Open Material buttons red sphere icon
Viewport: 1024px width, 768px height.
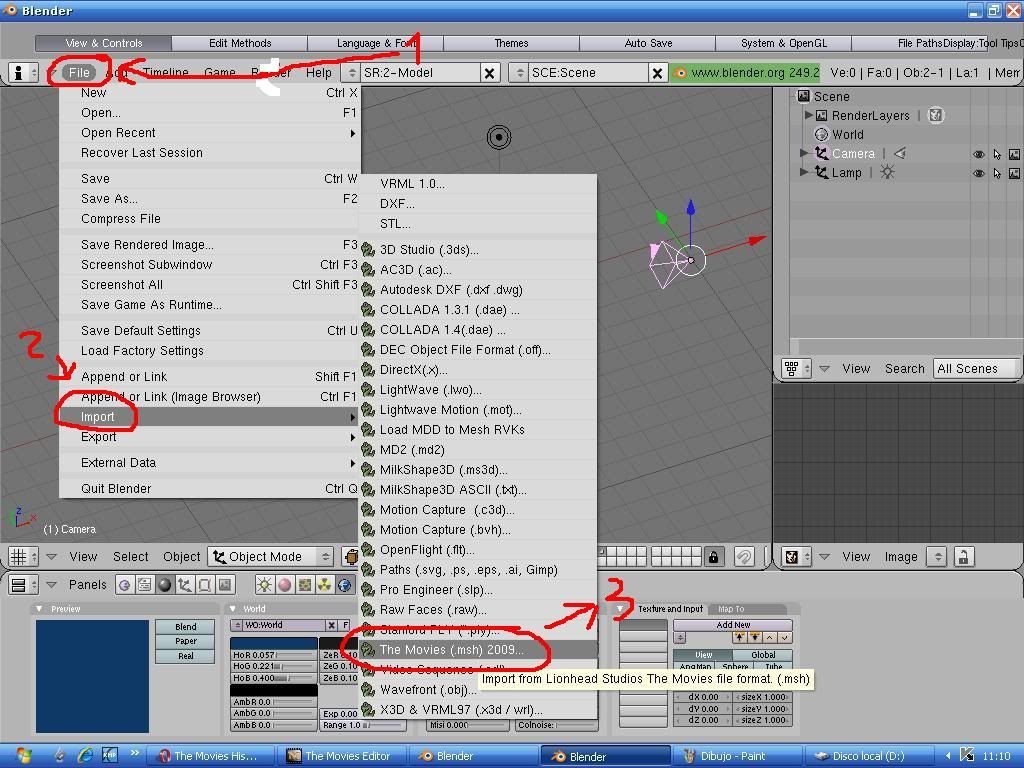(x=285, y=584)
